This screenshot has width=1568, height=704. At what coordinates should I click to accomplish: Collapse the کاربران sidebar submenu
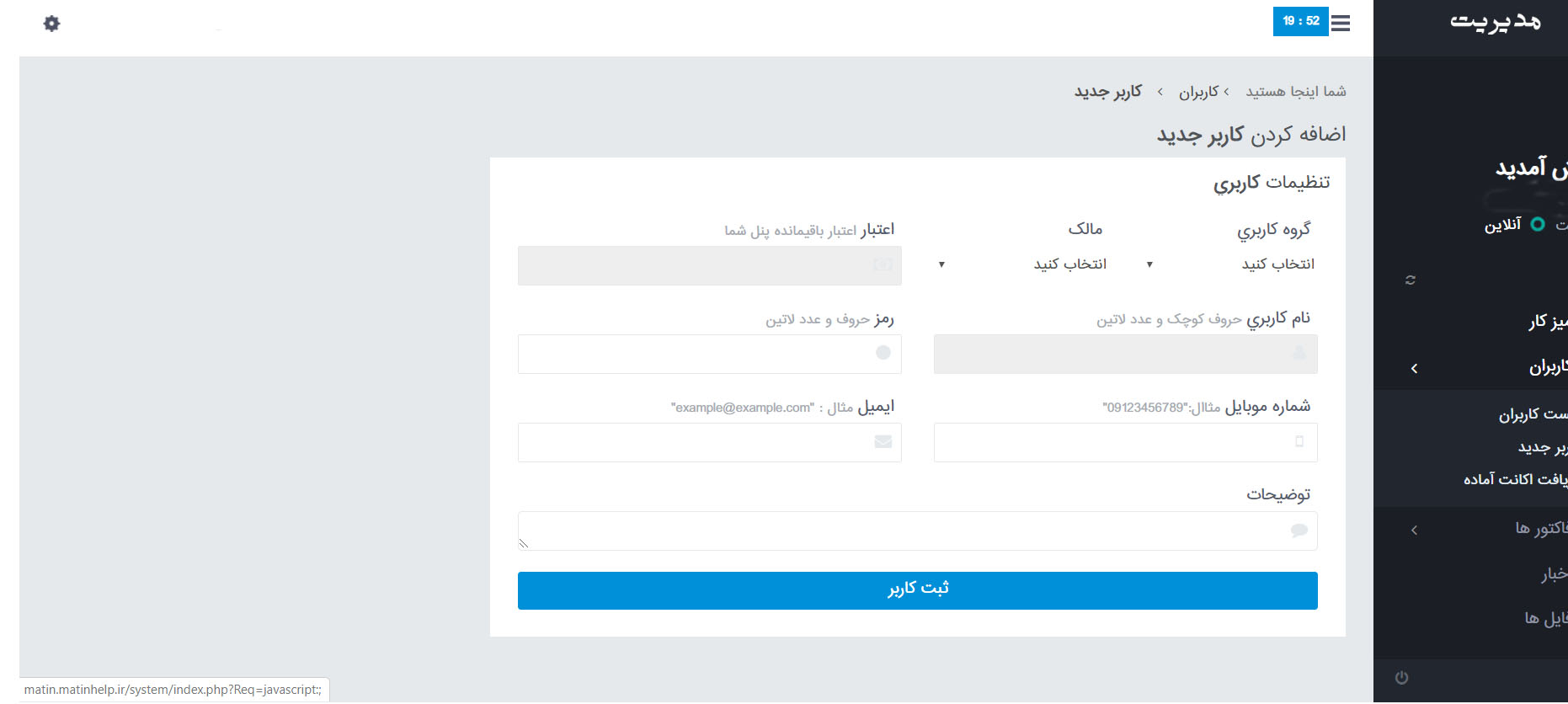point(1415,368)
